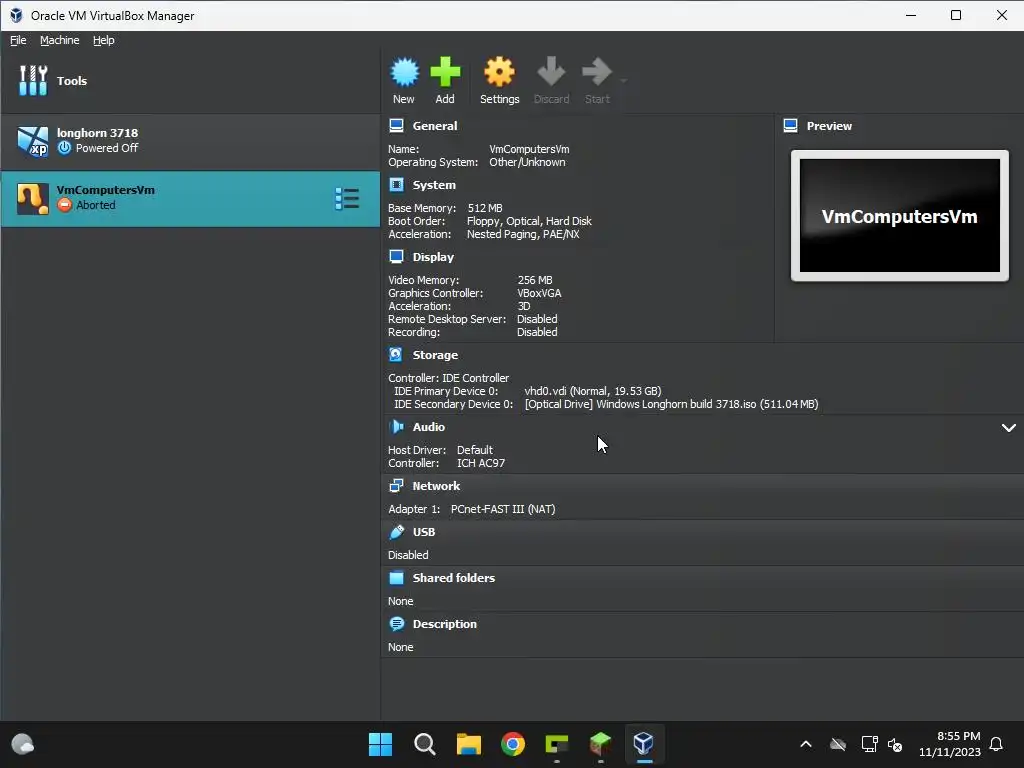Open the Tools entry in the sidebar
Screen dimensions: 1024x768
point(190,81)
